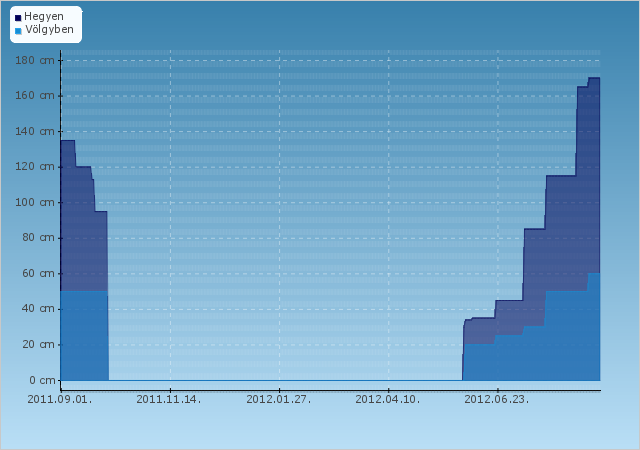Click the 2011.09.01. date axis label
Viewport: 640px width, 450px height.
click(60, 399)
